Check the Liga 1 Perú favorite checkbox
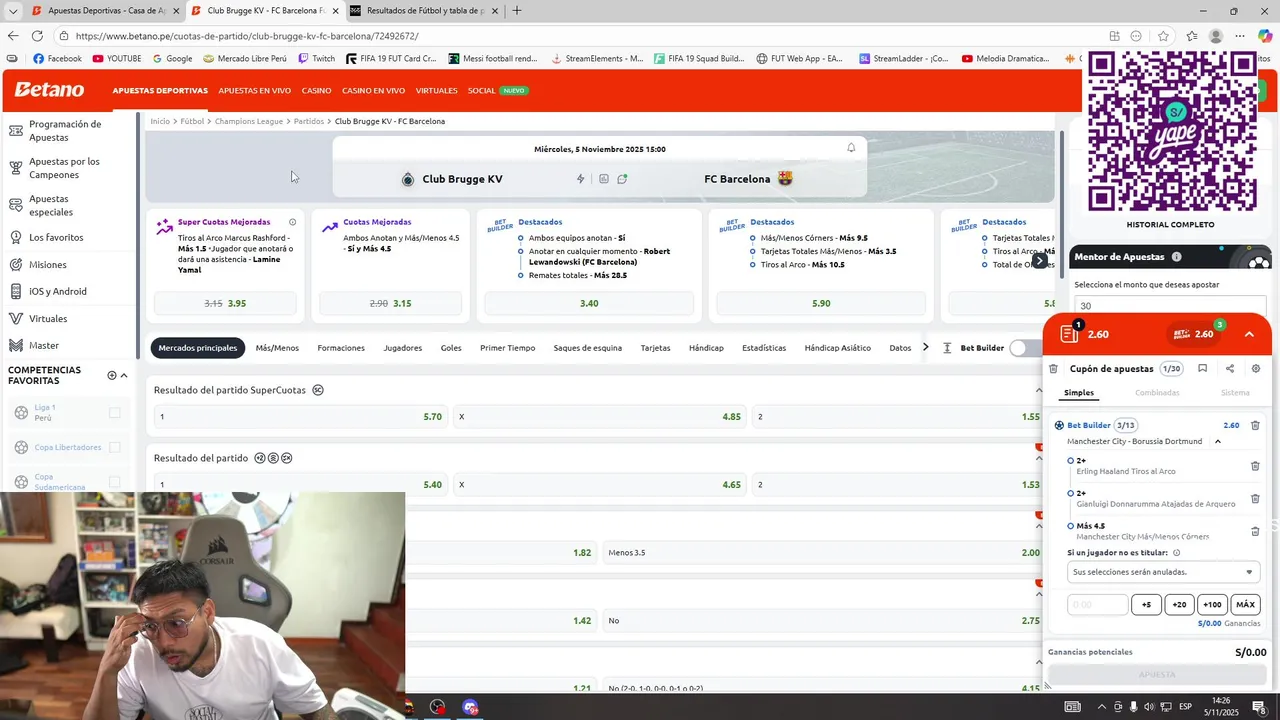 tap(114, 413)
